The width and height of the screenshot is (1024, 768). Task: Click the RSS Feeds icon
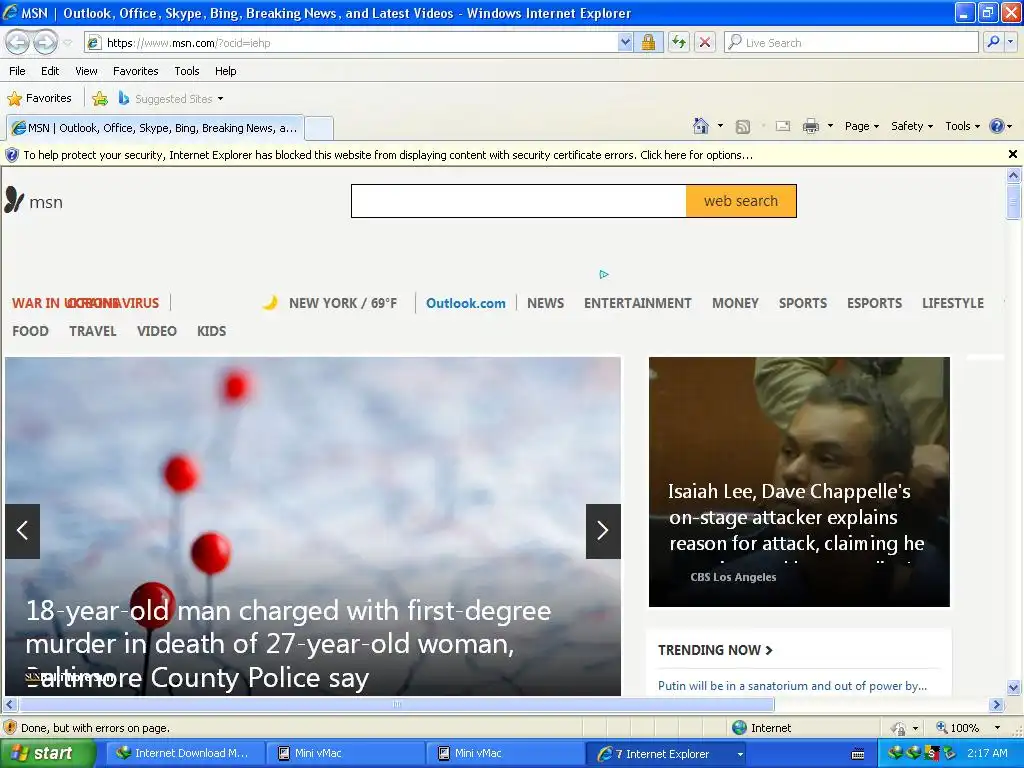pos(743,126)
